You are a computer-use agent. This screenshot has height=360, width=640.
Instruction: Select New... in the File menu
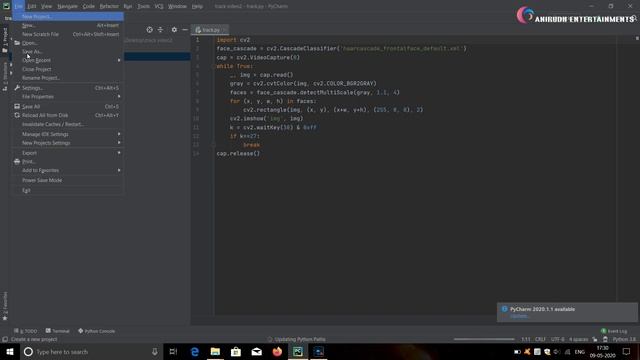tap(68, 25)
